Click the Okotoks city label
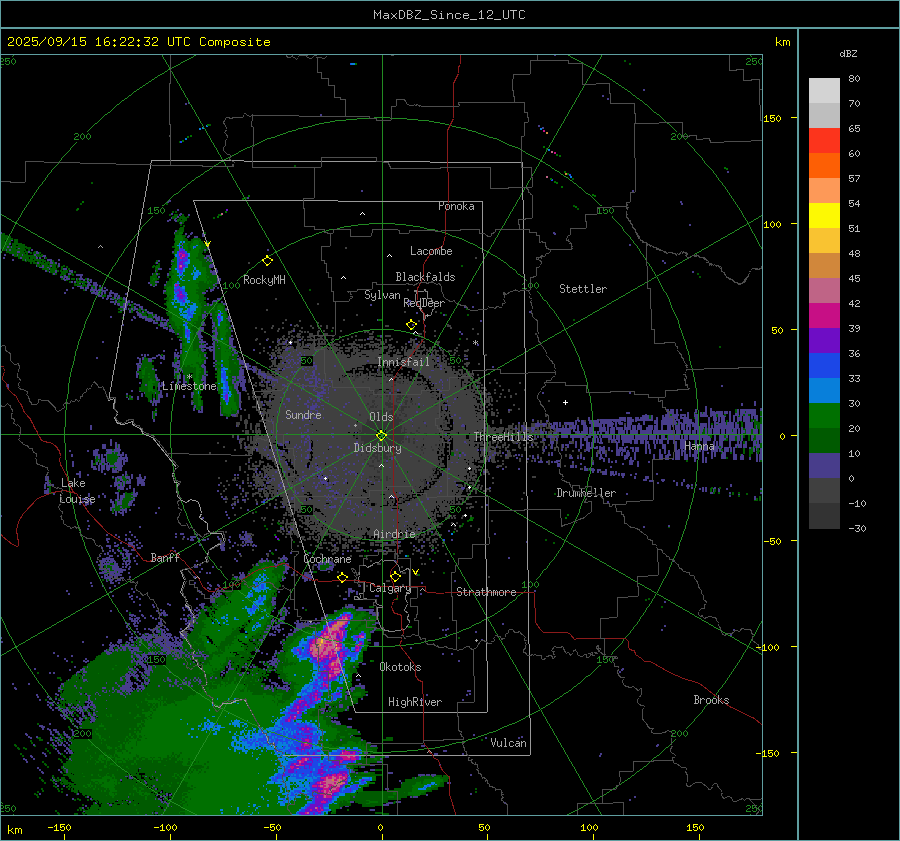 pyautogui.click(x=401, y=667)
